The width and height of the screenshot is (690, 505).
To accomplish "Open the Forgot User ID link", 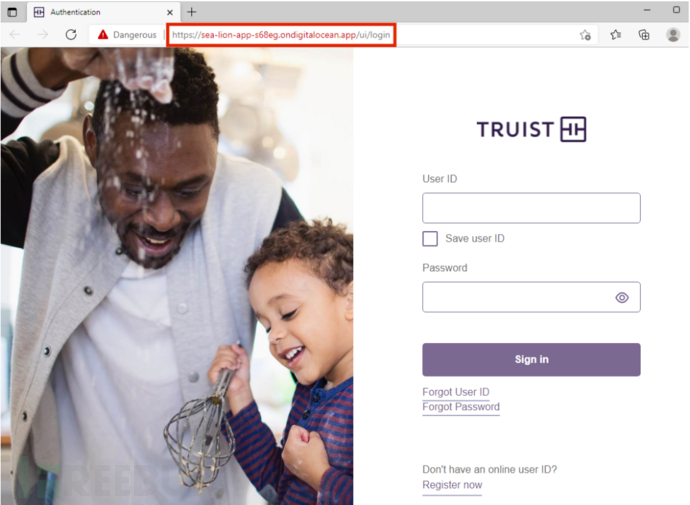I will (455, 392).
